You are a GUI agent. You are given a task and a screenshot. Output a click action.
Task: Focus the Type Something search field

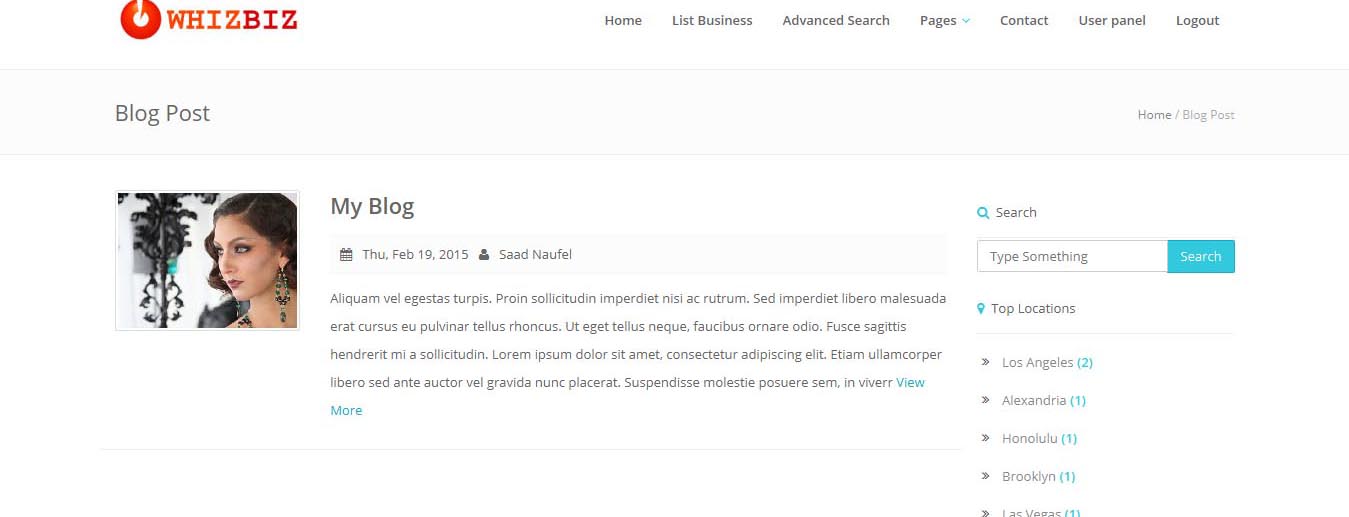(1072, 256)
